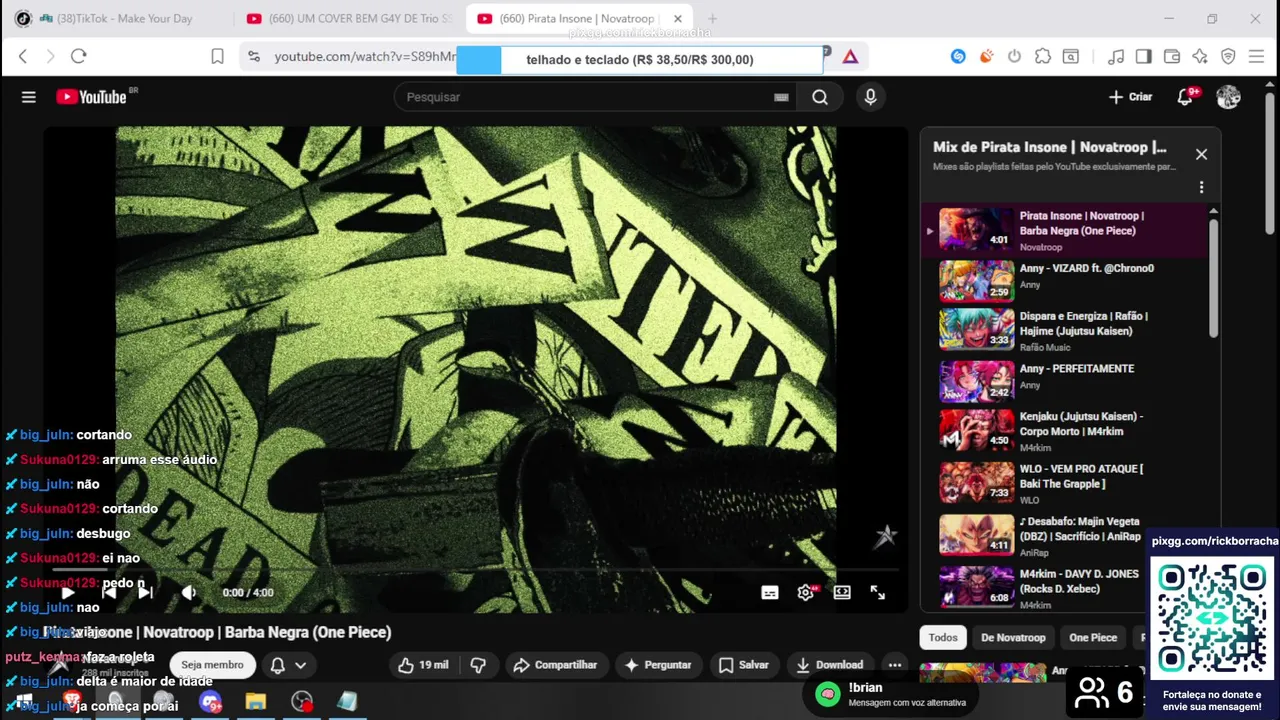Click the video progress bar
This screenshot has height=720, width=1280.
click(x=476, y=570)
